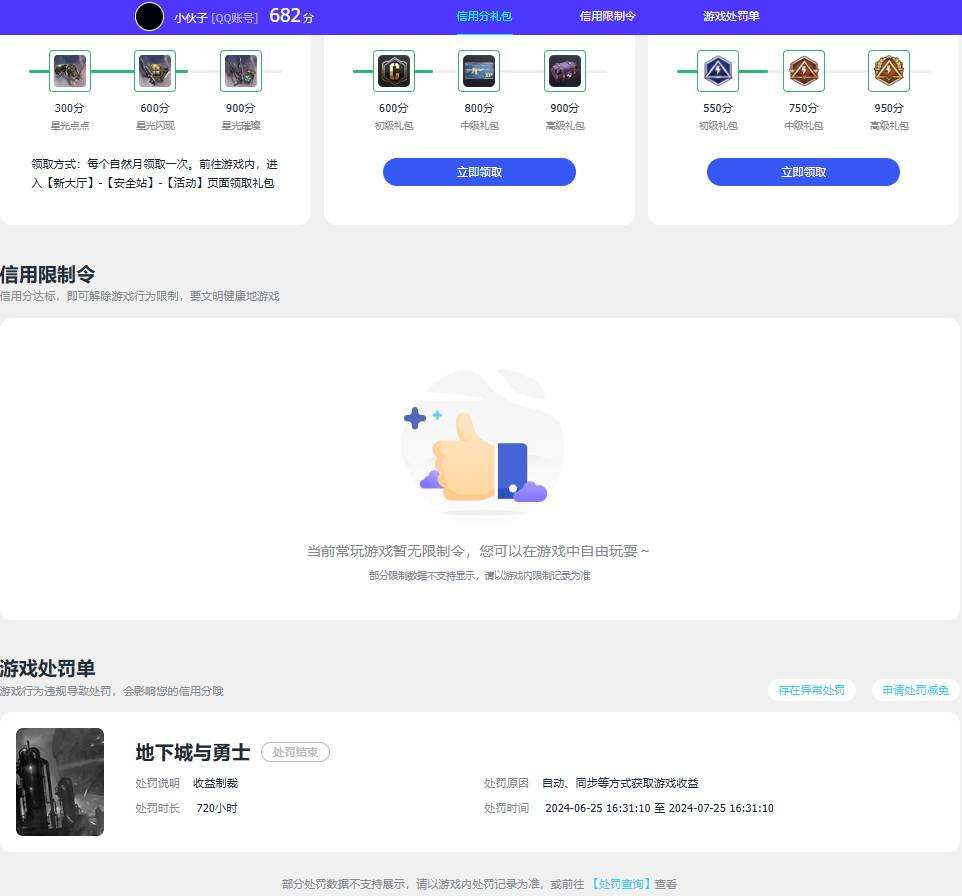Click 立即领取 under the 550分 badge pack

coord(803,172)
